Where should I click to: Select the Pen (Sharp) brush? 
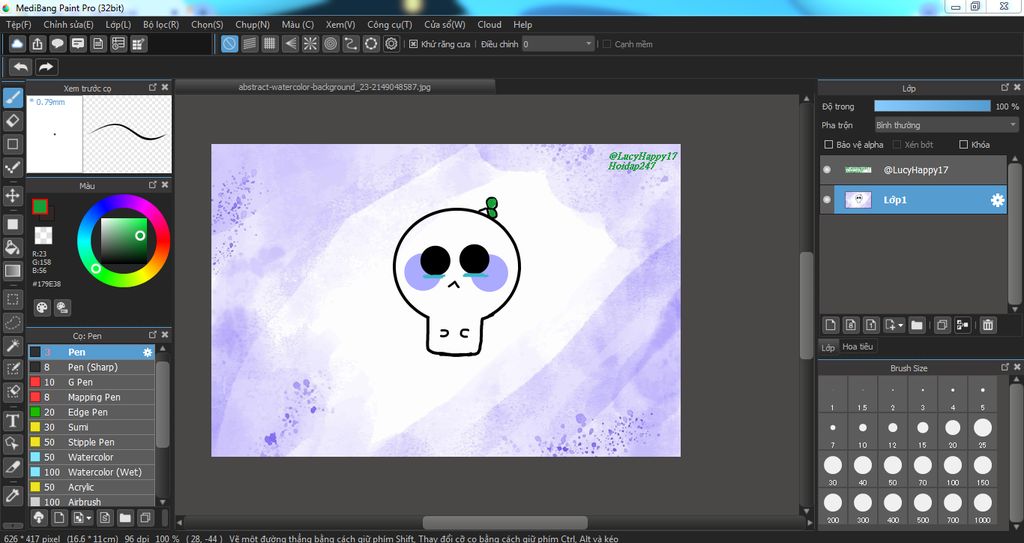click(x=91, y=367)
